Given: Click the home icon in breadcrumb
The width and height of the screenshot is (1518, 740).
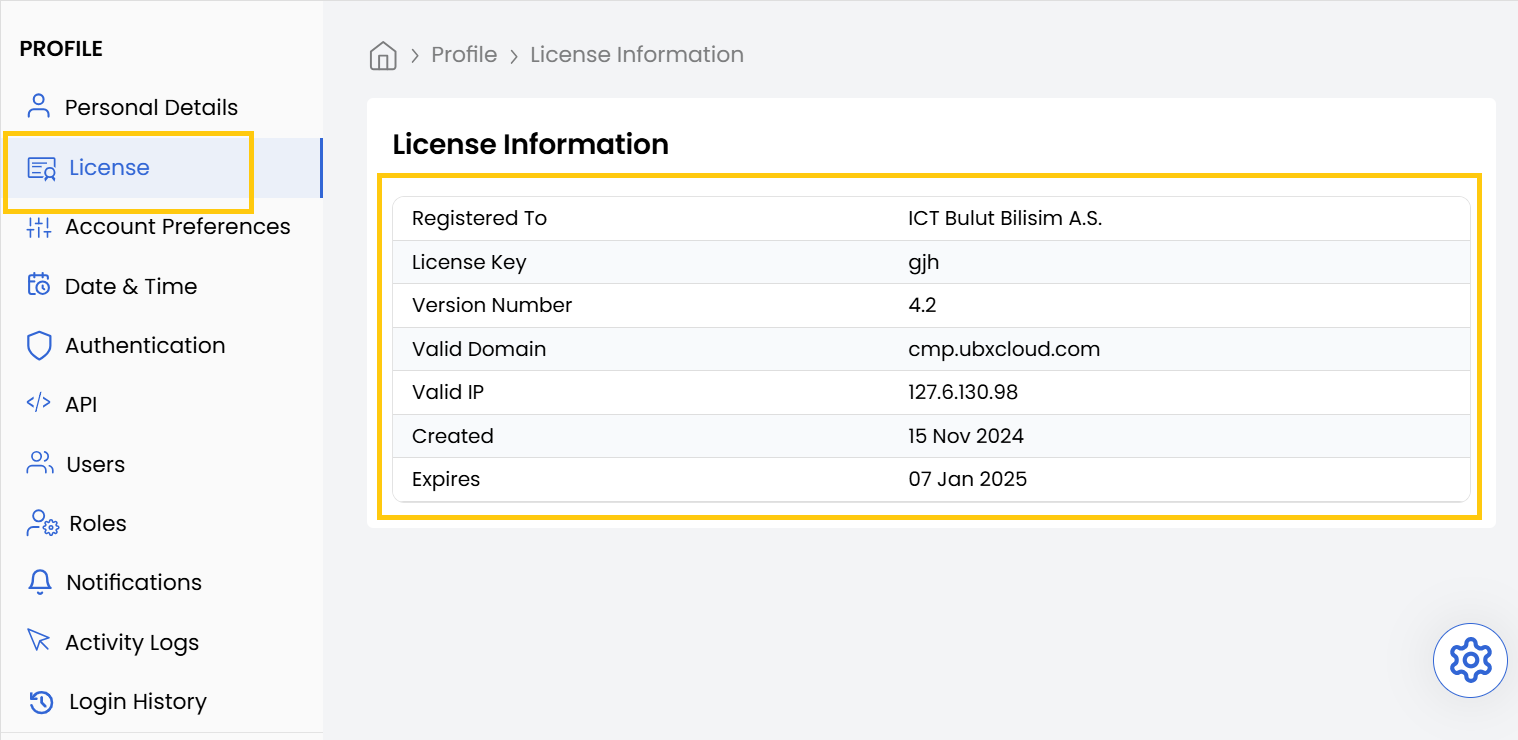Looking at the screenshot, I should tap(383, 55).
